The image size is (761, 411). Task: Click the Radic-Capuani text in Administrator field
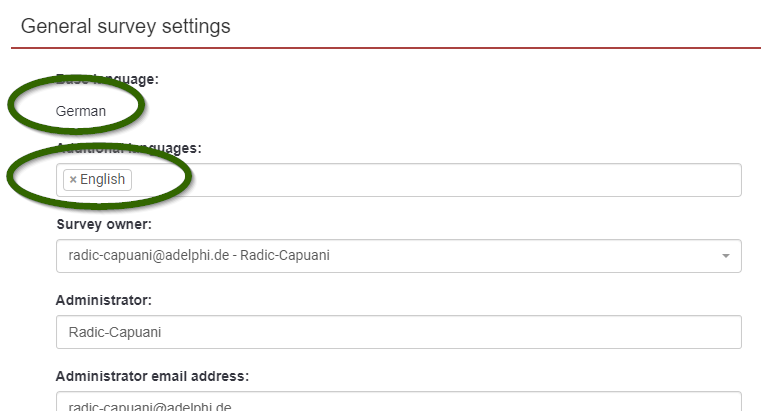107,332
